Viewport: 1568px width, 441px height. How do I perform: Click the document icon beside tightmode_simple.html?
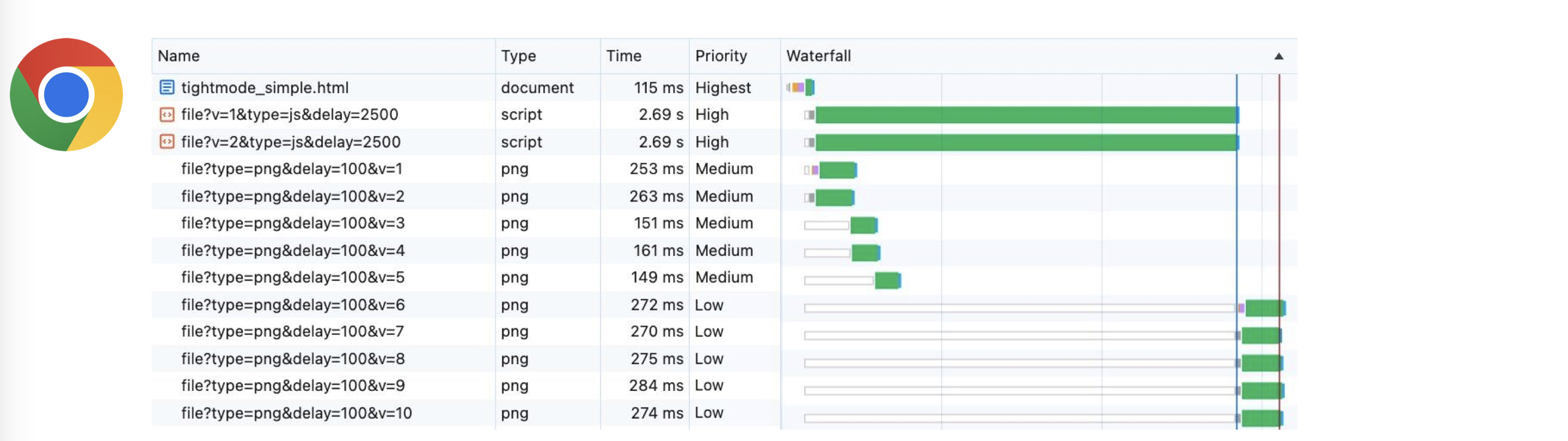167,88
